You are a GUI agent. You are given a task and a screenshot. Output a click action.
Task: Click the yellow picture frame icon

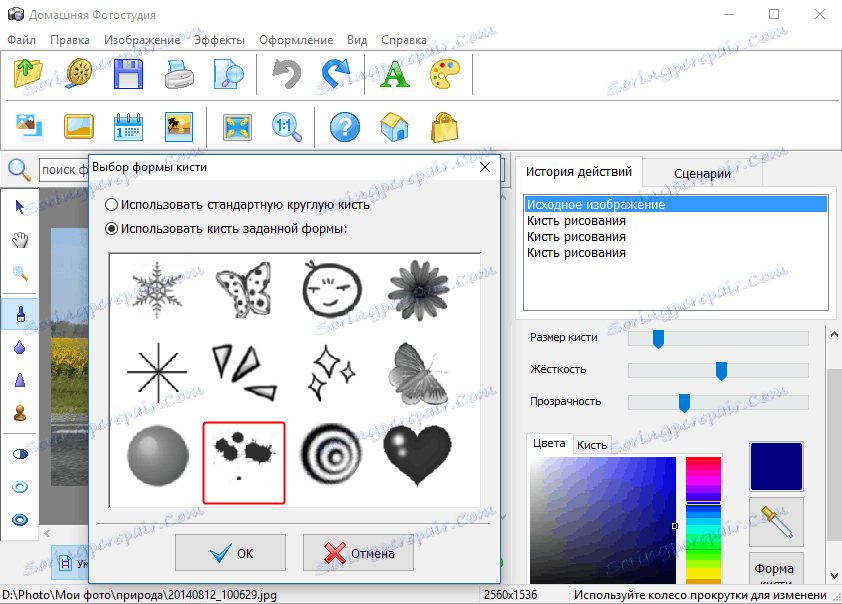coord(78,127)
